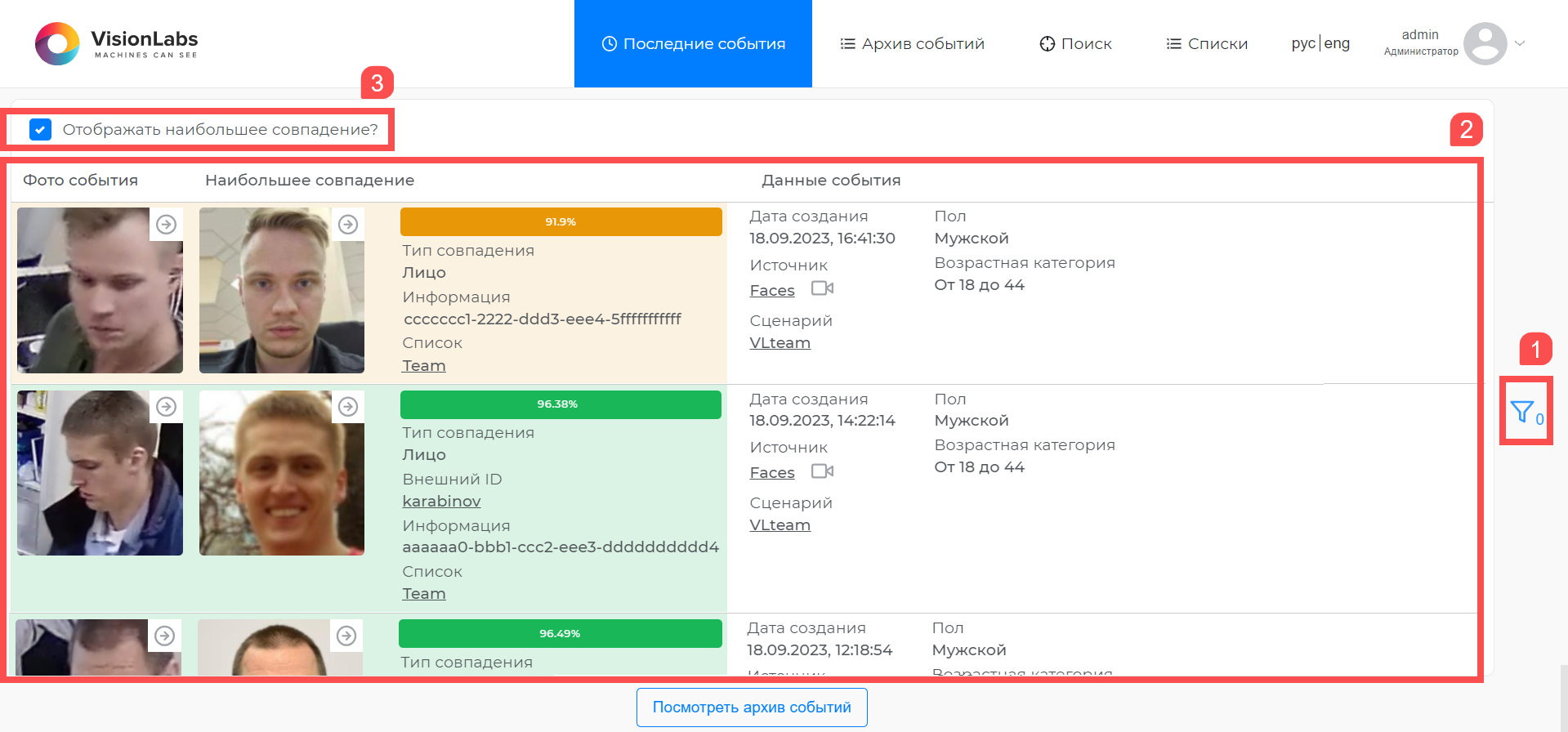Open the 'Поиск' tab
The height and width of the screenshot is (732, 1568).
point(1075,43)
